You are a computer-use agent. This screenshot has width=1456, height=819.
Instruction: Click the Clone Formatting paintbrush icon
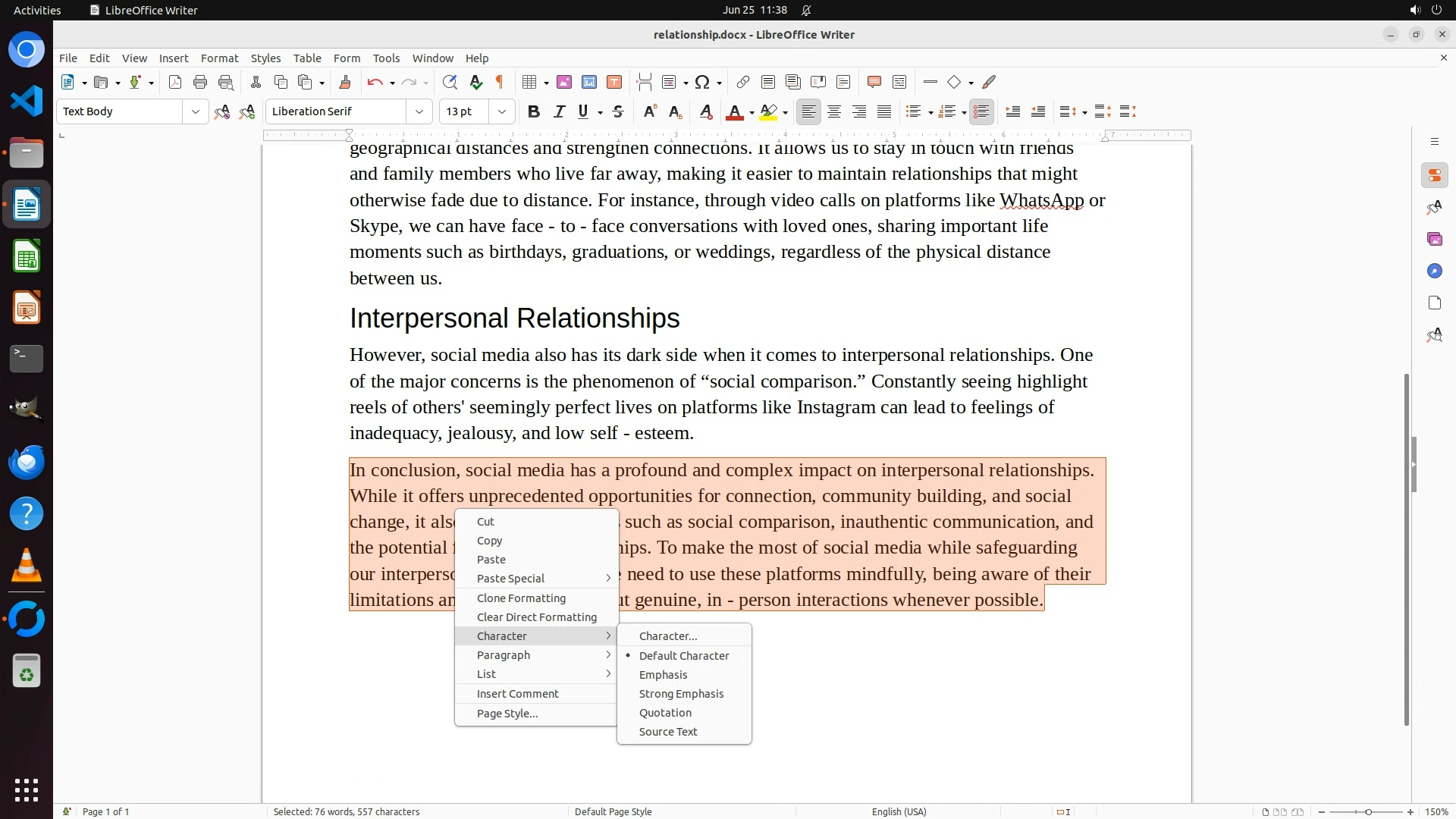click(345, 83)
